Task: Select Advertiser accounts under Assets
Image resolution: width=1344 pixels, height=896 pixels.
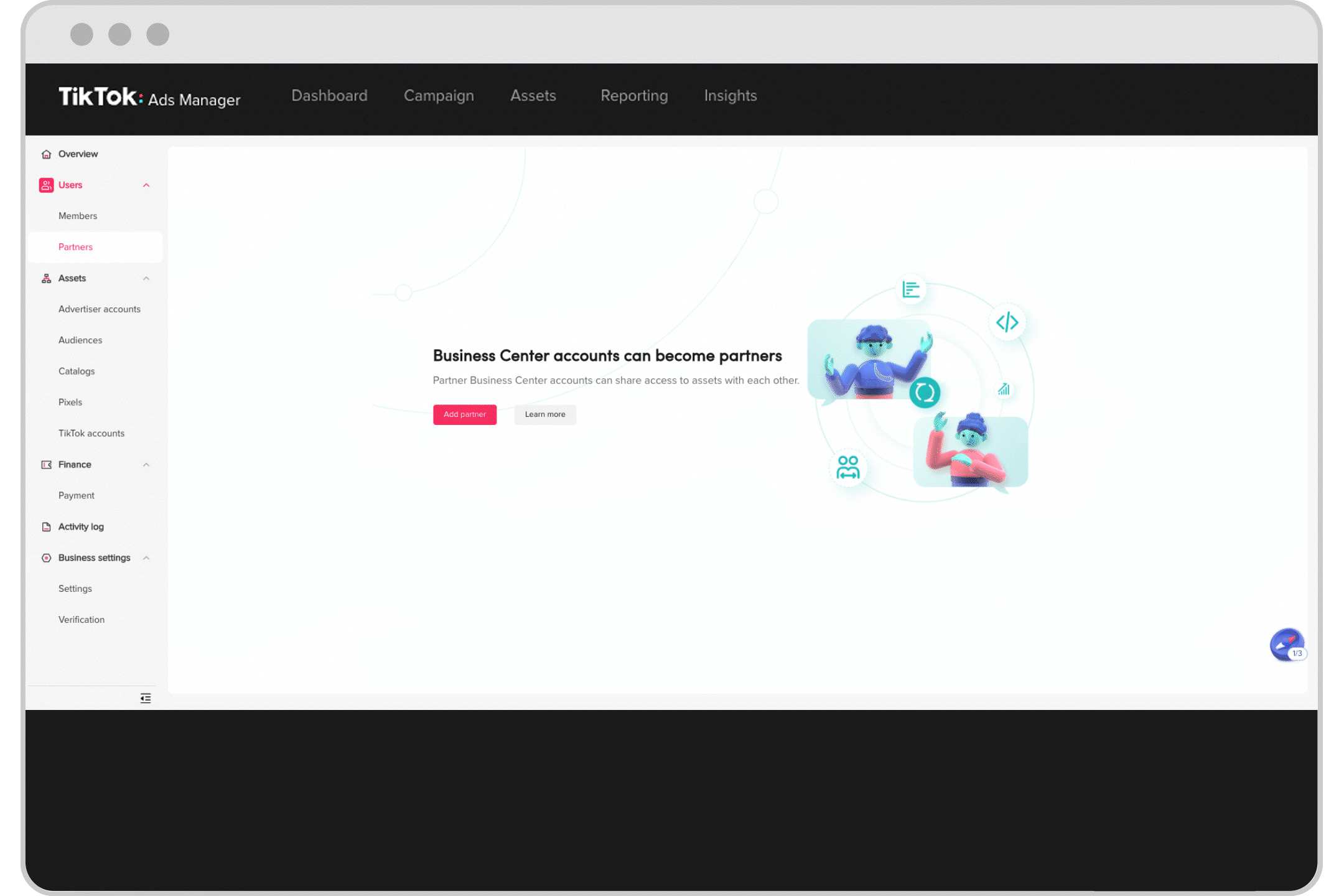Action: pos(99,309)
